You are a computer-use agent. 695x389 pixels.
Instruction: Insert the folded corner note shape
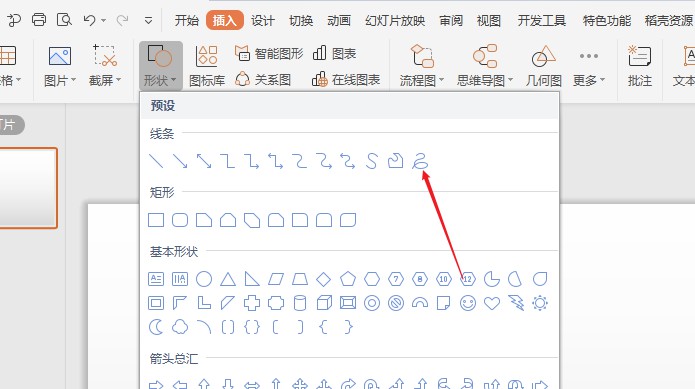[444, 303]
